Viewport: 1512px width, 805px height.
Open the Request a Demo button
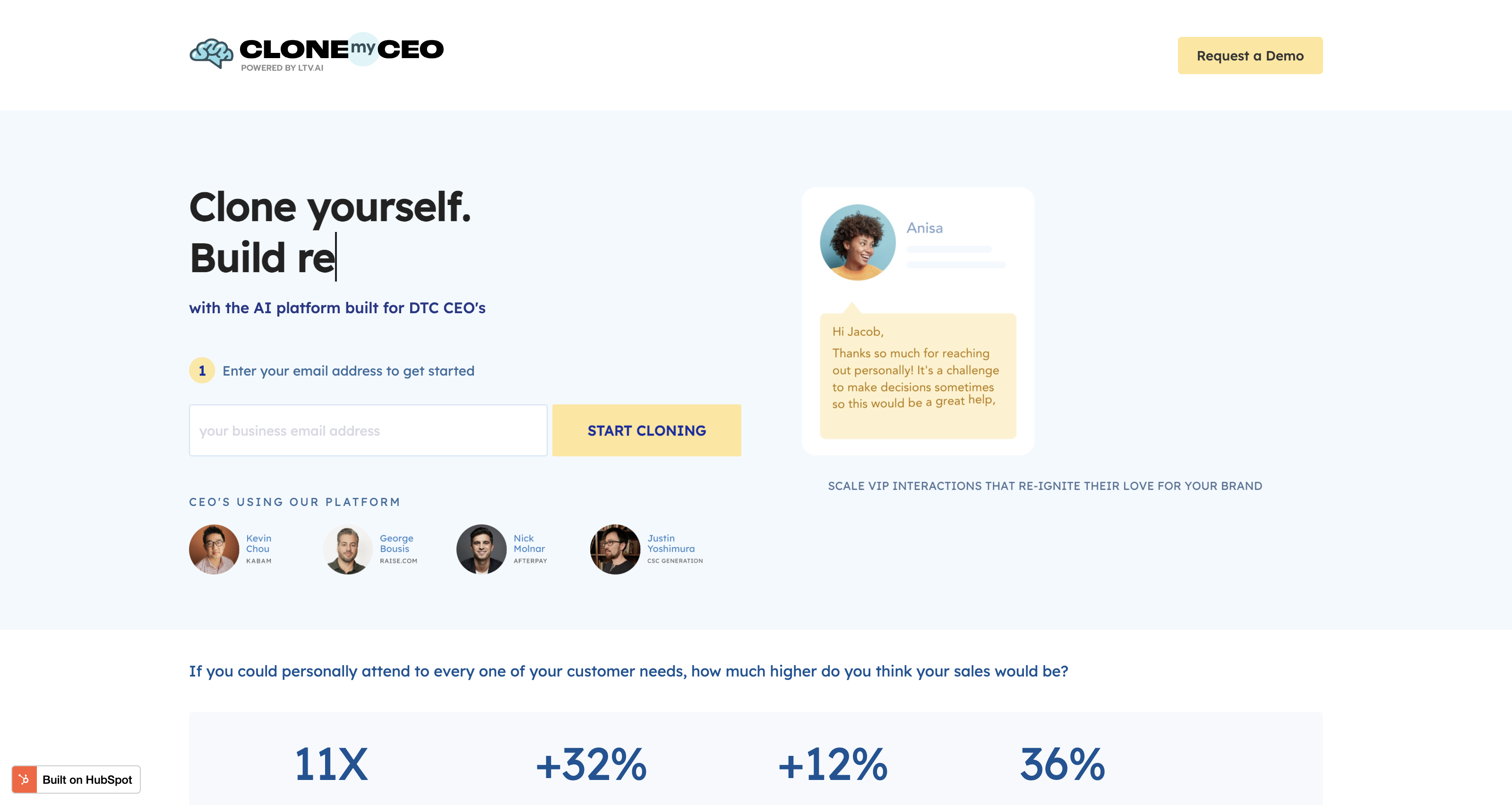pyautogui.click(x=1250, y=56)
